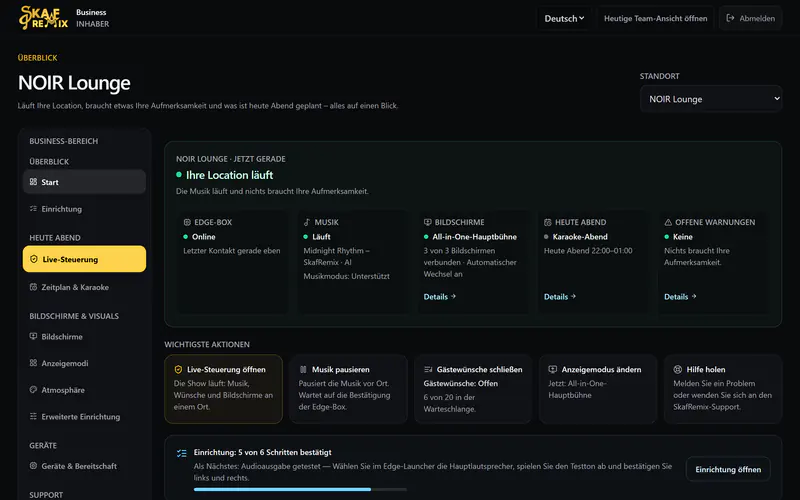Click the shield icon in Live-Steuerung

34,259
